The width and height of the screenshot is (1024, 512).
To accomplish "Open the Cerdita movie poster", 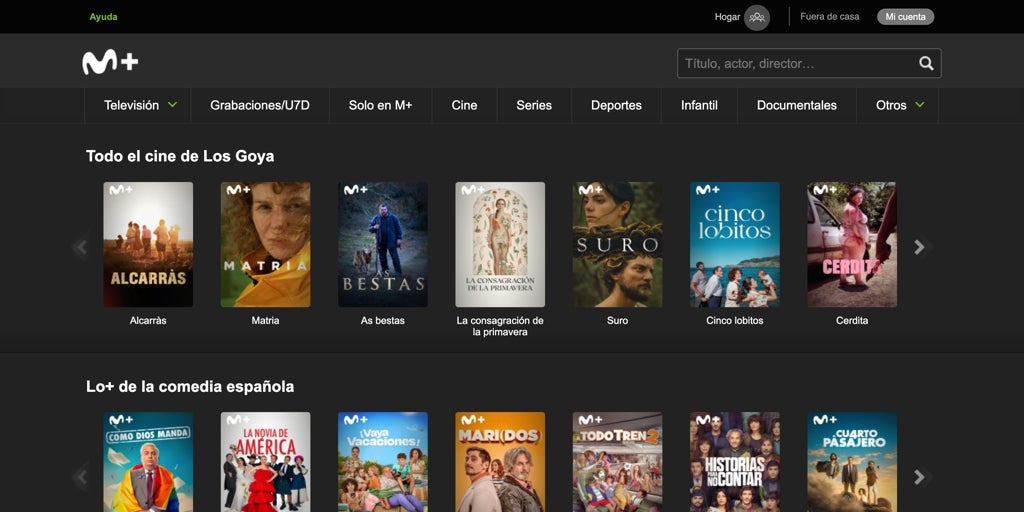I will [852, 244].
